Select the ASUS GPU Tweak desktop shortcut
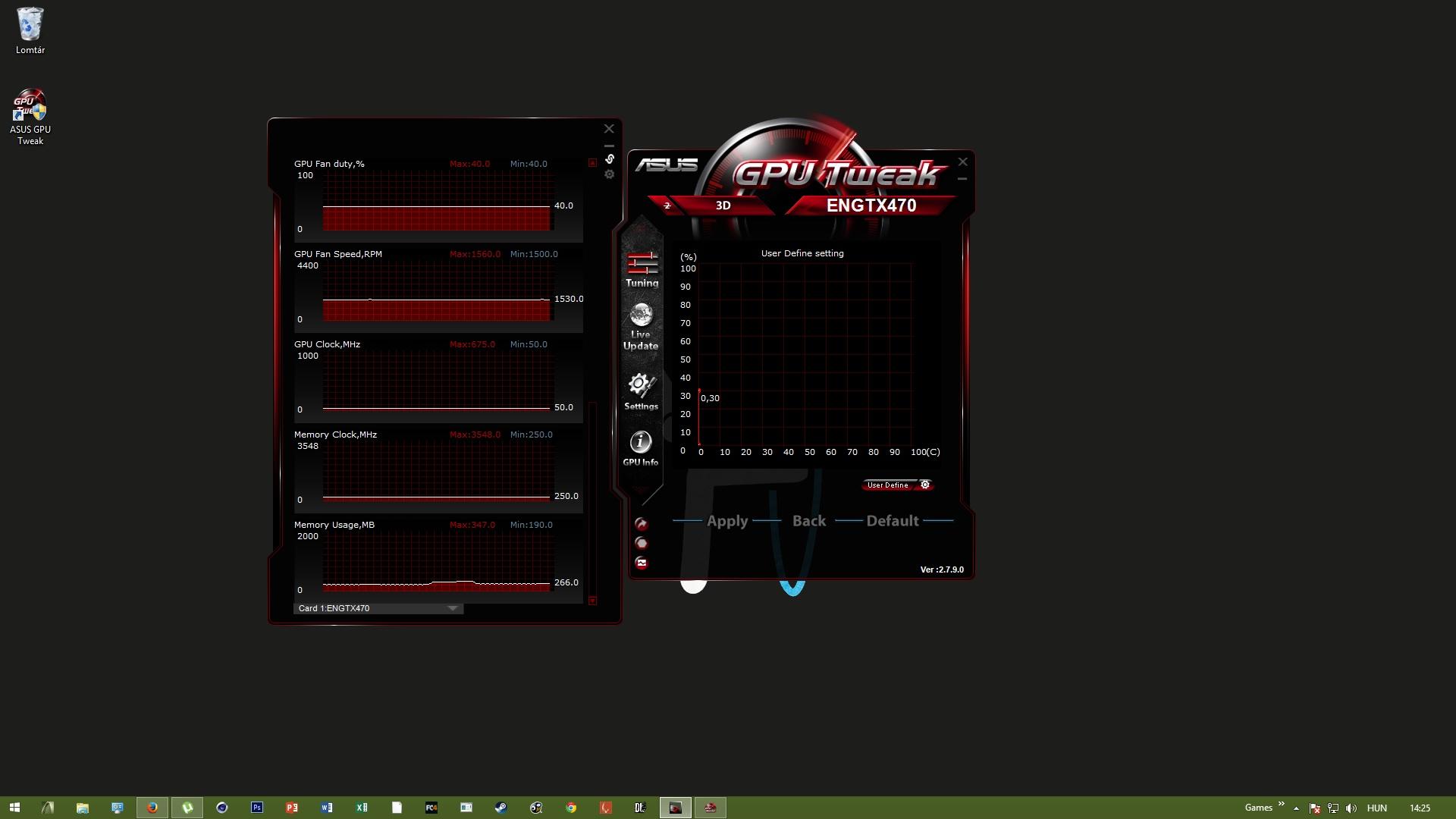Image resolution: width=1456 pixels, height=819 pixels. tap(30, 118)
